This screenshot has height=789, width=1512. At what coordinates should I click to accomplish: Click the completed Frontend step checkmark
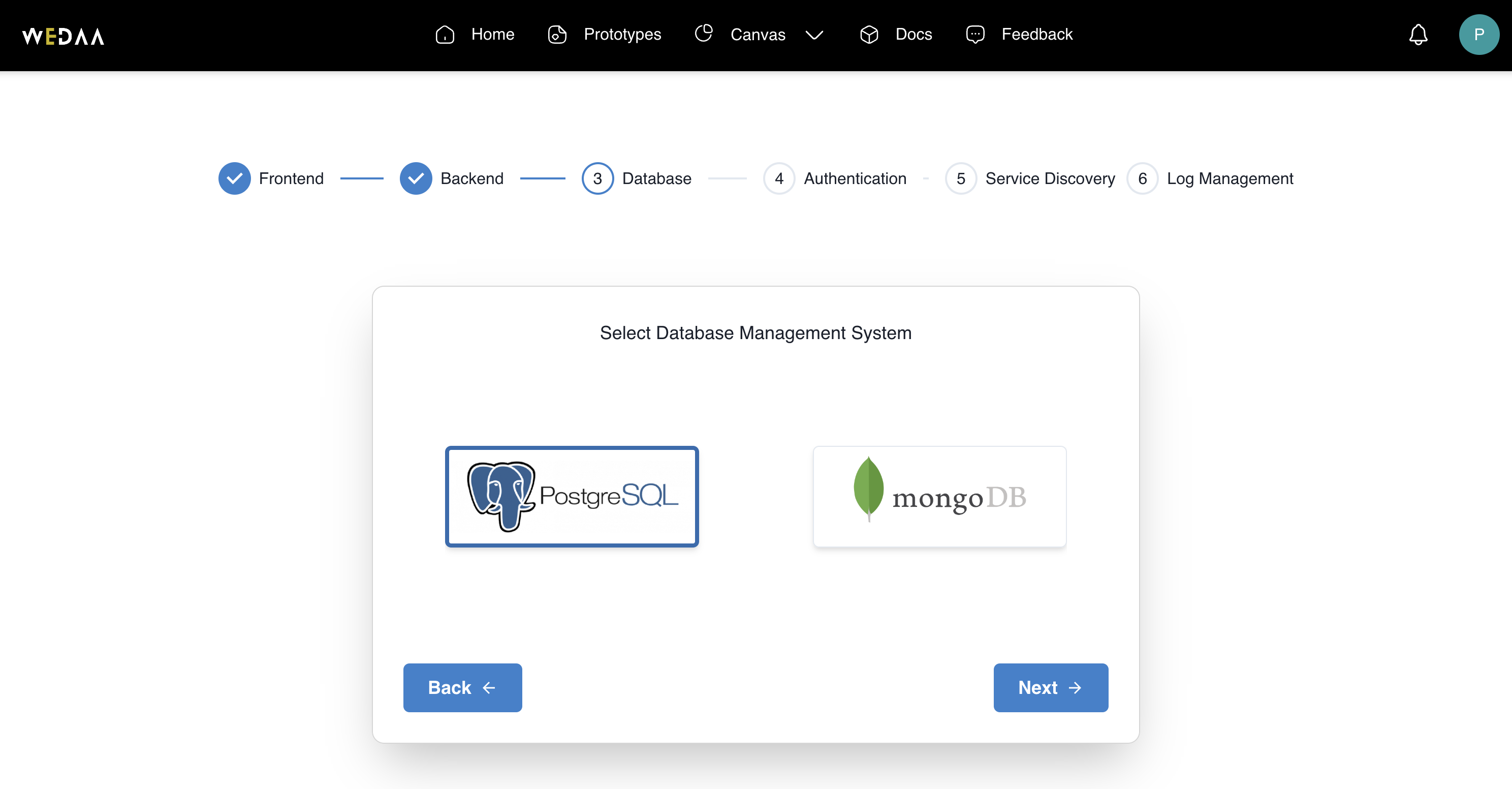coord(234,178)
